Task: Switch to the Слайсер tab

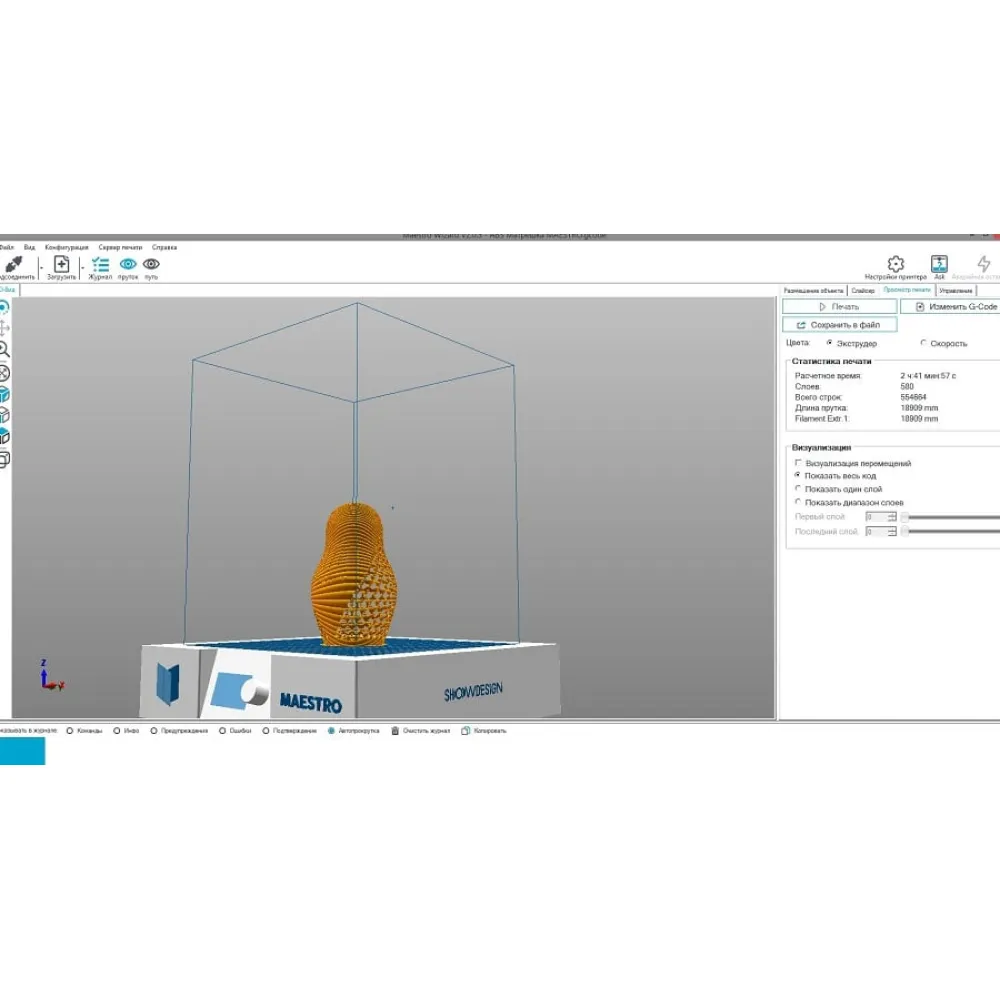Action: (863, 291)
